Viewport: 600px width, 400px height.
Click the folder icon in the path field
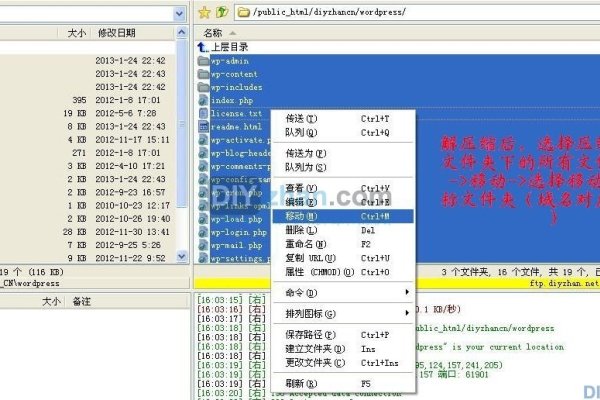pyautogui.click(x=243, y=13)
